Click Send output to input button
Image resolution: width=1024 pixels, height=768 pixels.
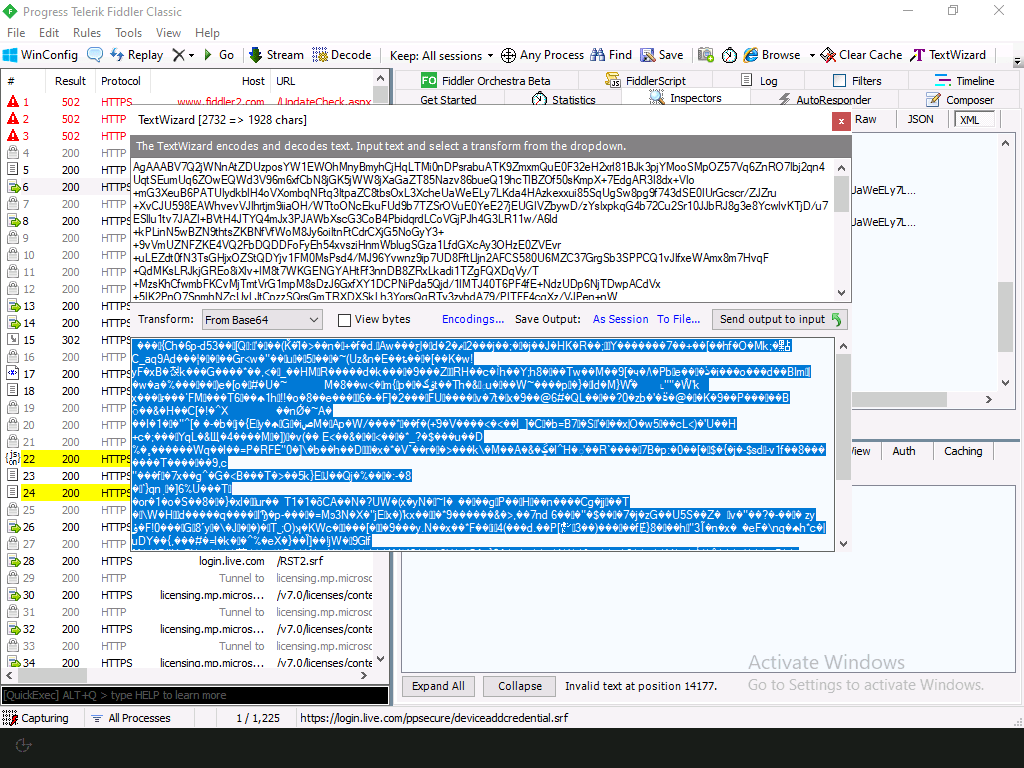[781, 320]
